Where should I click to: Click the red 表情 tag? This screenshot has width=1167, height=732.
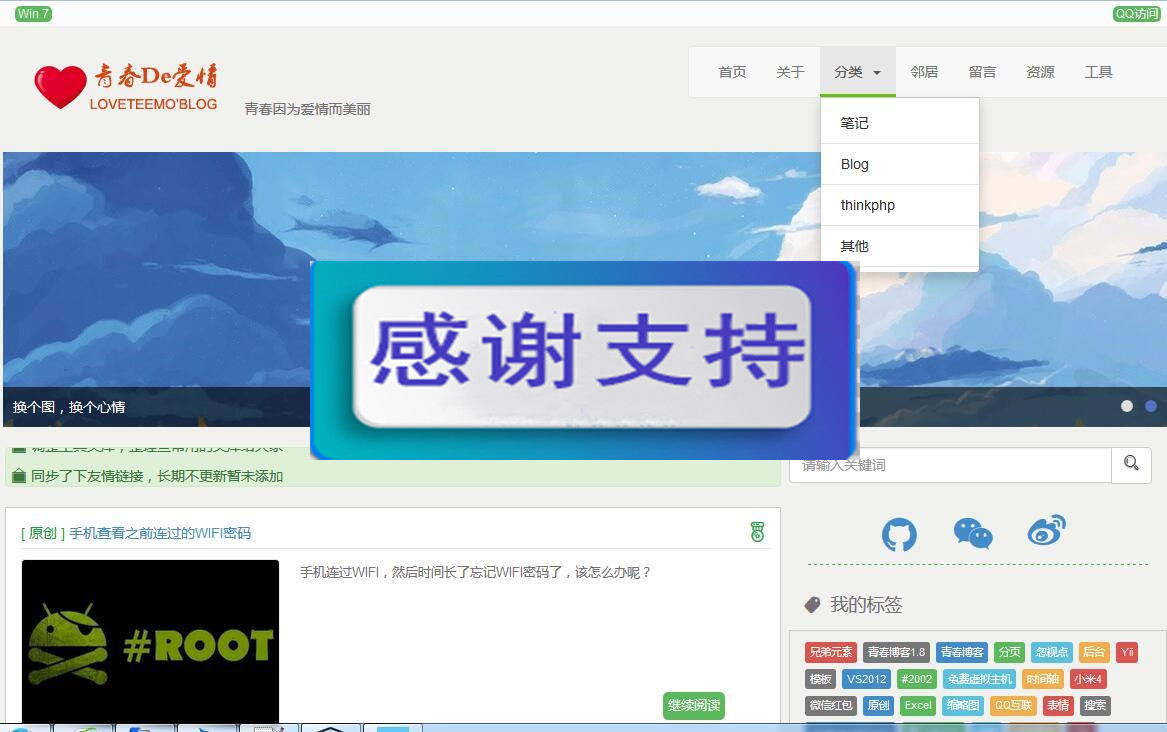coord(1058,705)
